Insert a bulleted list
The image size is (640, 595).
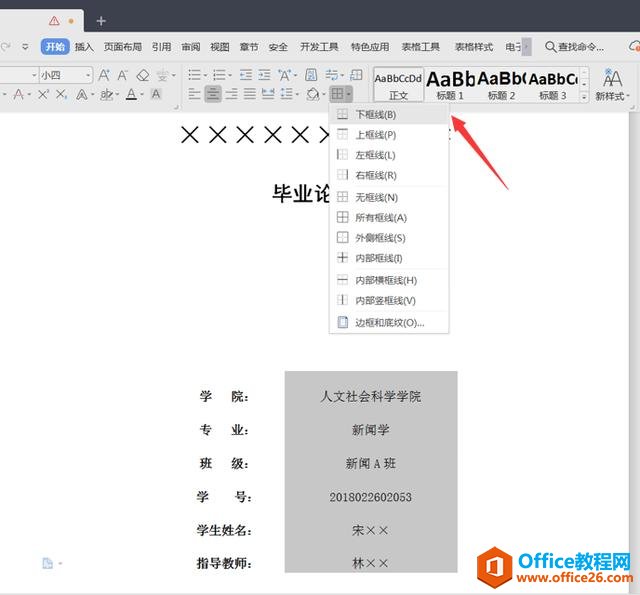click(x=194, y=75)
